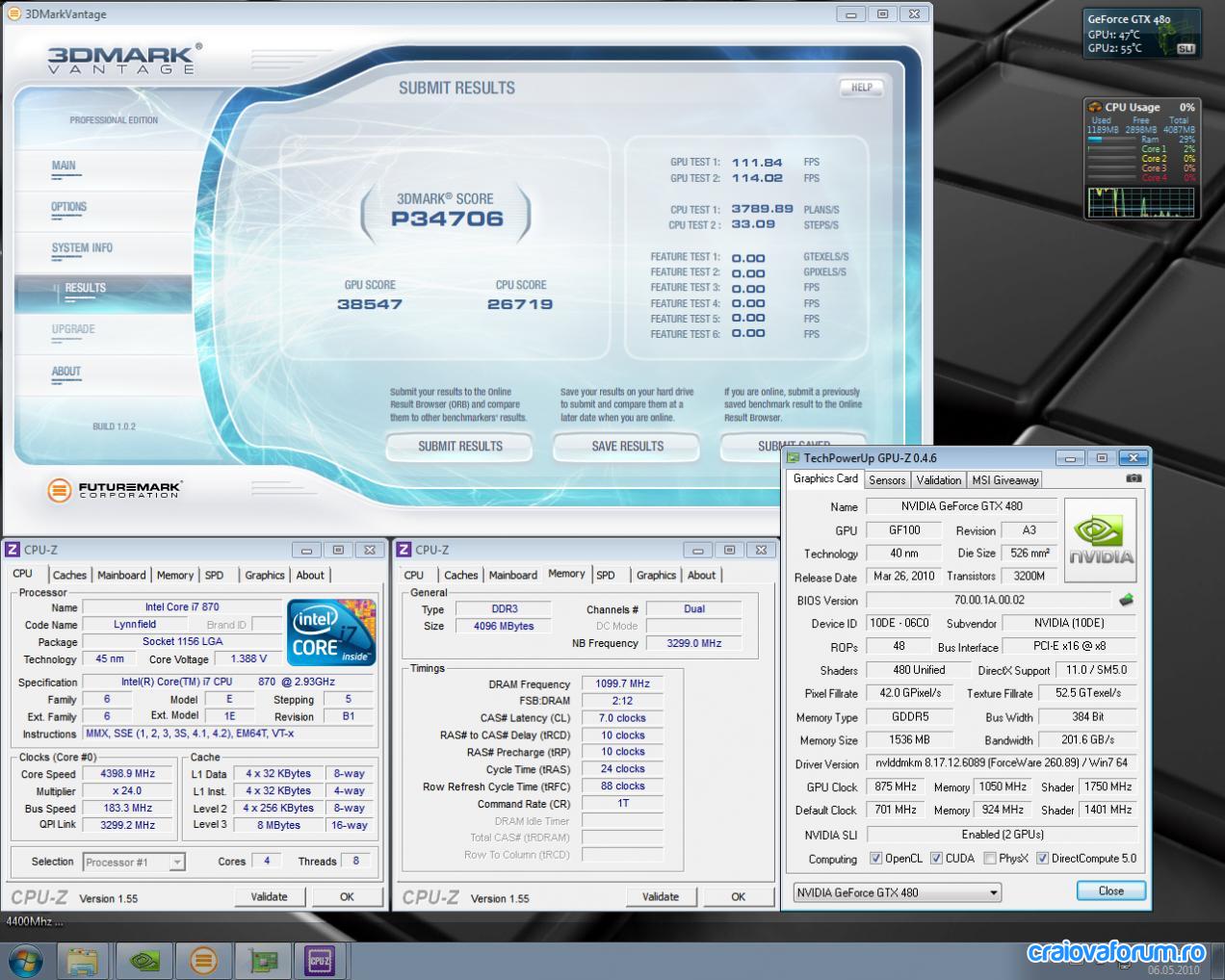Viewport: 1225px width, 980px height.
Task: Click the SUBMIT RESULTS button
Action: [x=460, y=447]
